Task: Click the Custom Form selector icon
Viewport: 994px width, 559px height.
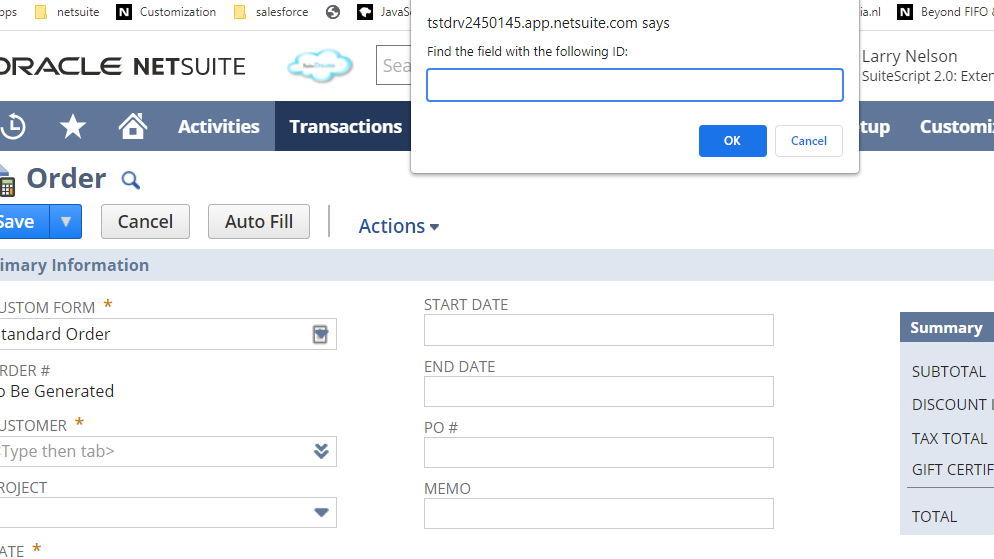Action: 320,334
